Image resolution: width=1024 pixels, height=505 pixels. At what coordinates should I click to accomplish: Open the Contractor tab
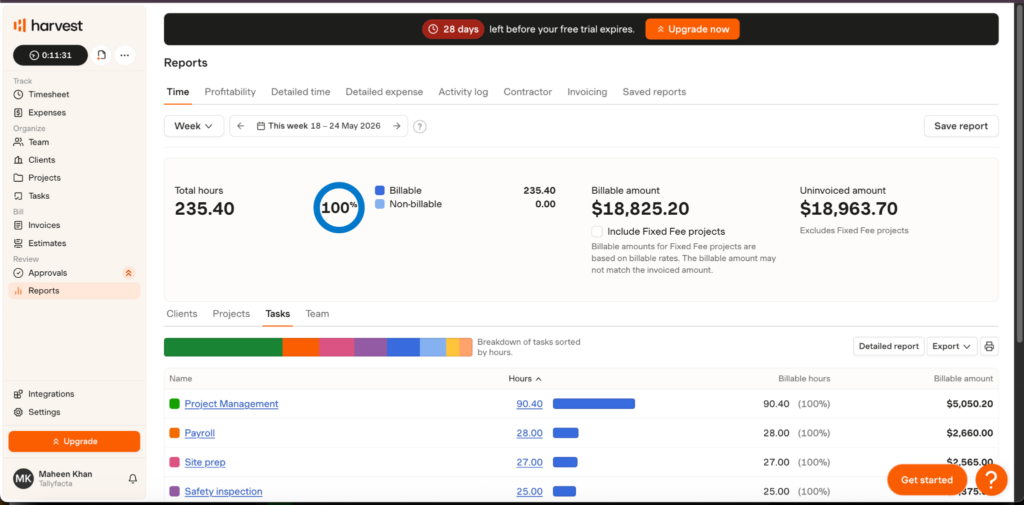click(x=528, y=92)
